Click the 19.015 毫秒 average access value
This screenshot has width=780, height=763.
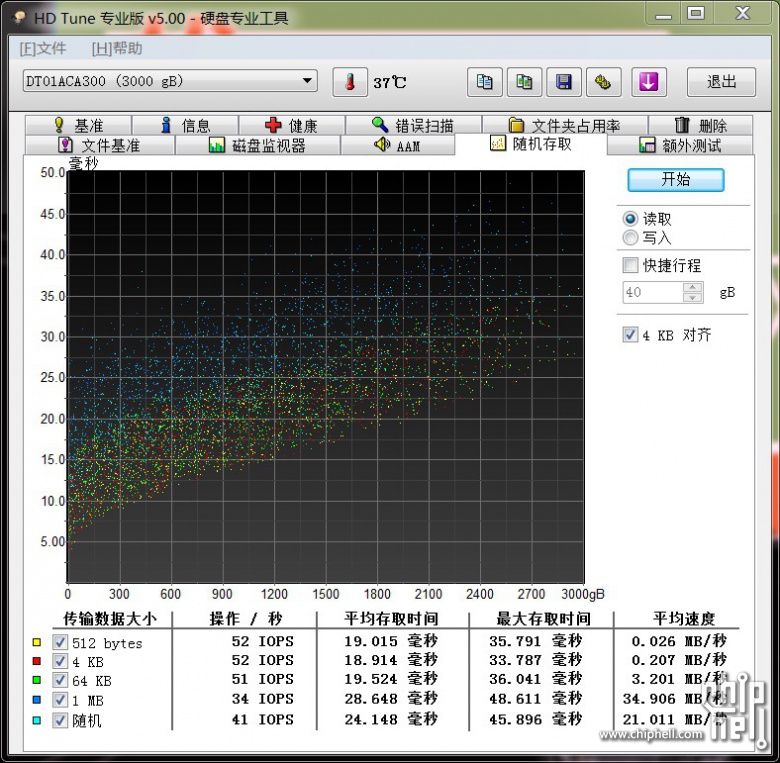coord(391,641)
